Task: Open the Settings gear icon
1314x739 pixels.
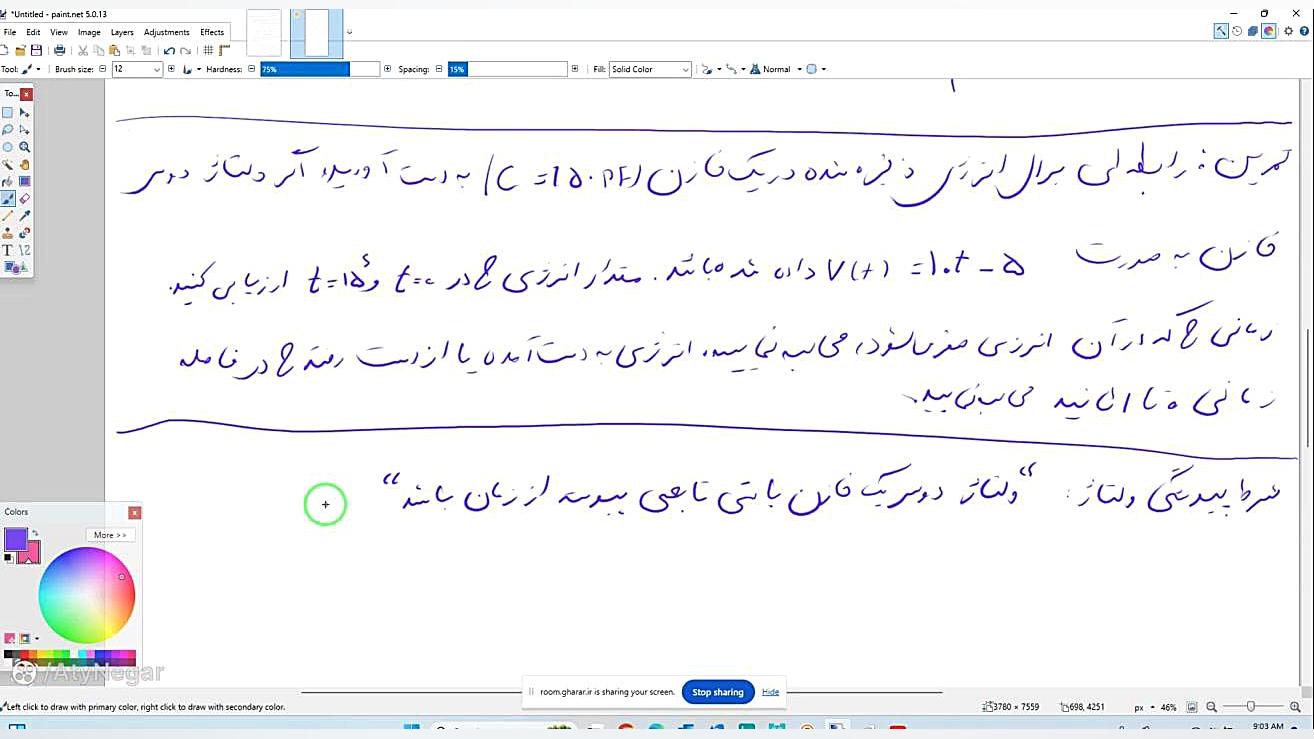Action: [1289, 31]
